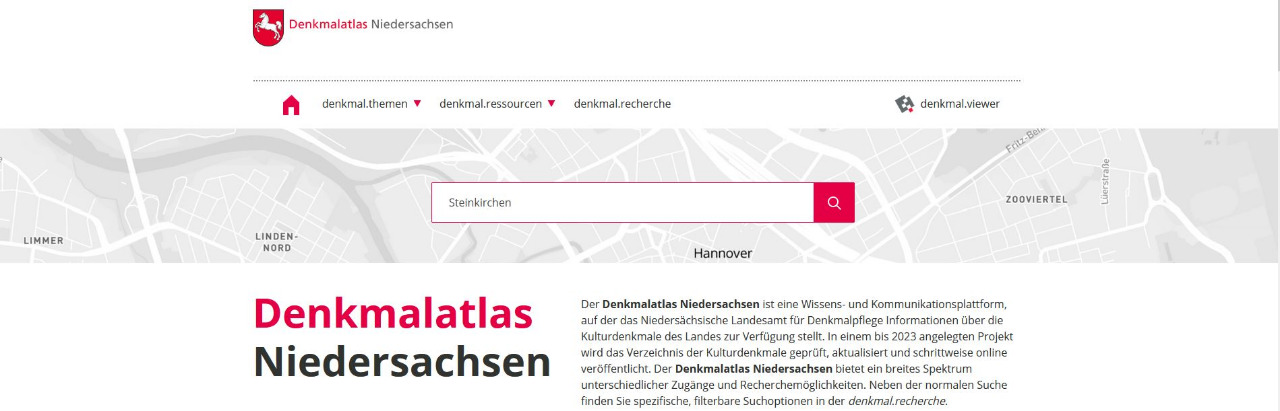The height and width of the screenshot is (411, 1280).
Task: Go to the home page via house icon
Action: (291, 105)
